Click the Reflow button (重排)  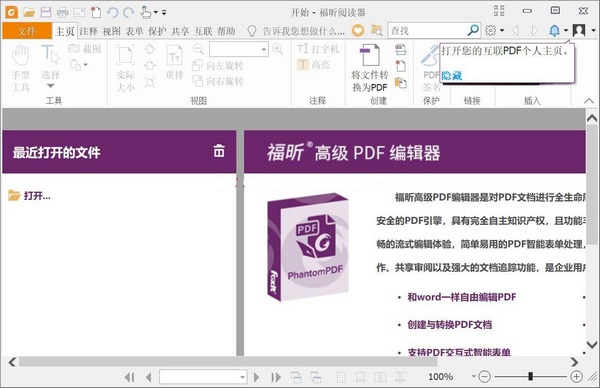tap(174, 62)
